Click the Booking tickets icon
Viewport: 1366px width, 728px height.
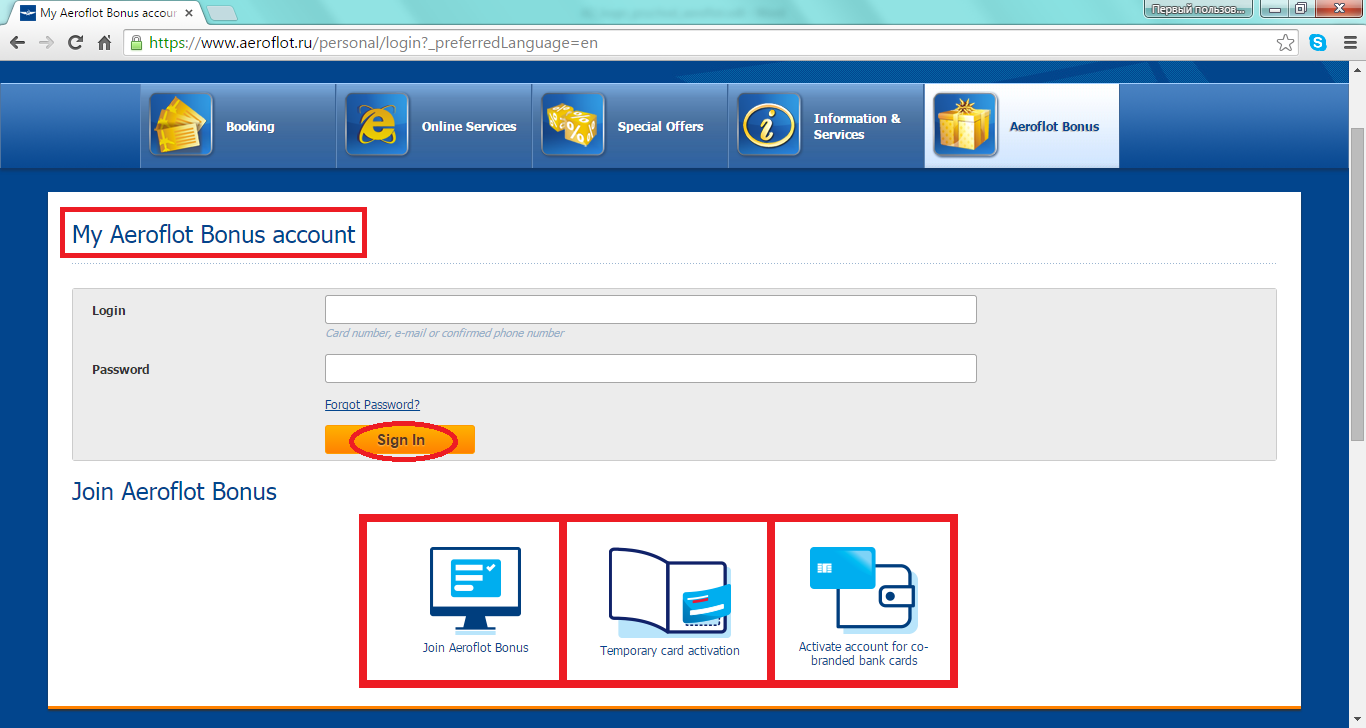pos(181,125)
